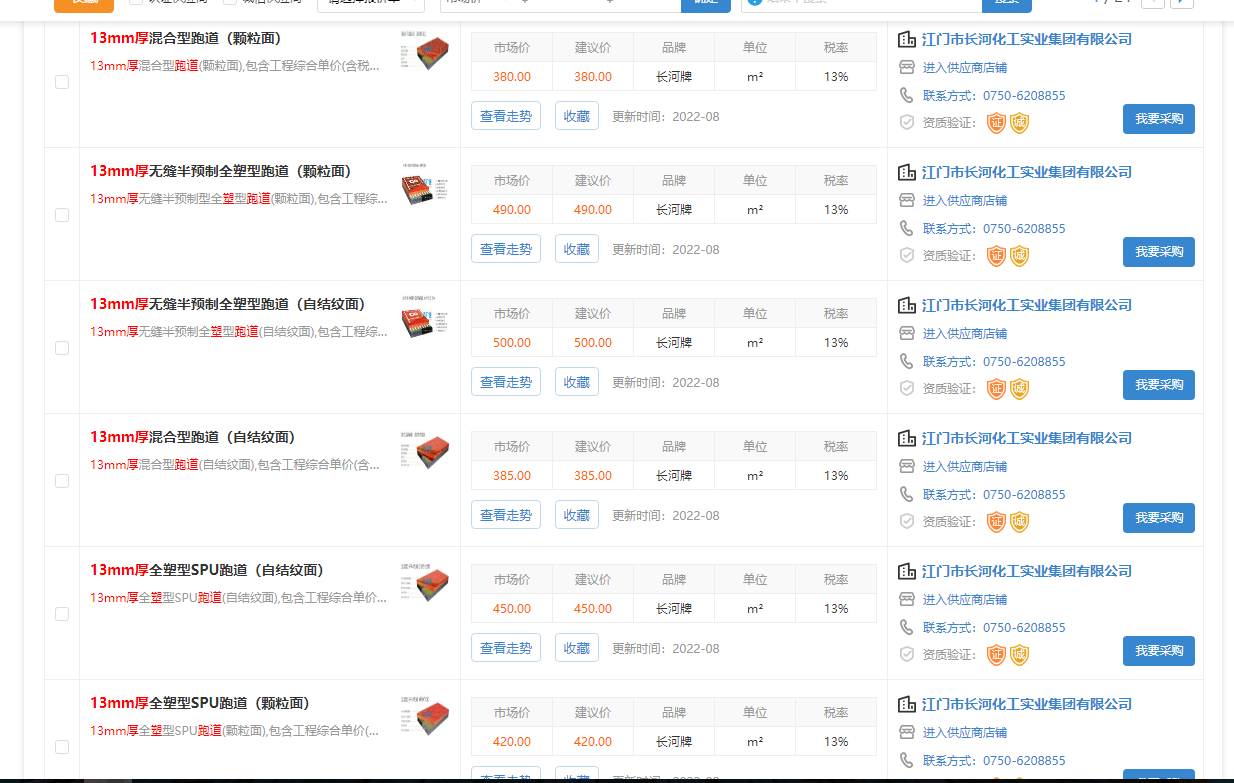1234x783 pixels.
Task: Click the store icon beside 进入供应商店铺 in 380.00 row
Action: point(907,67)
